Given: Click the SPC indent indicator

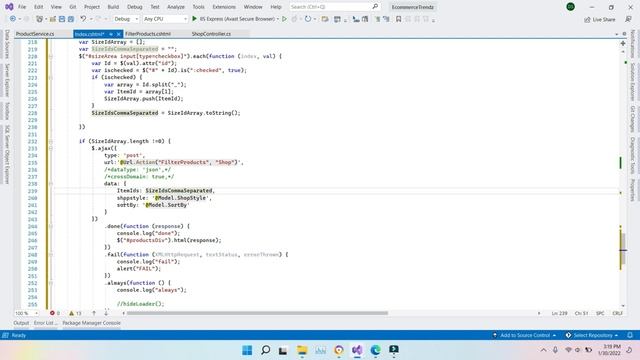Looking at the screenshot, I should point(600,313).
